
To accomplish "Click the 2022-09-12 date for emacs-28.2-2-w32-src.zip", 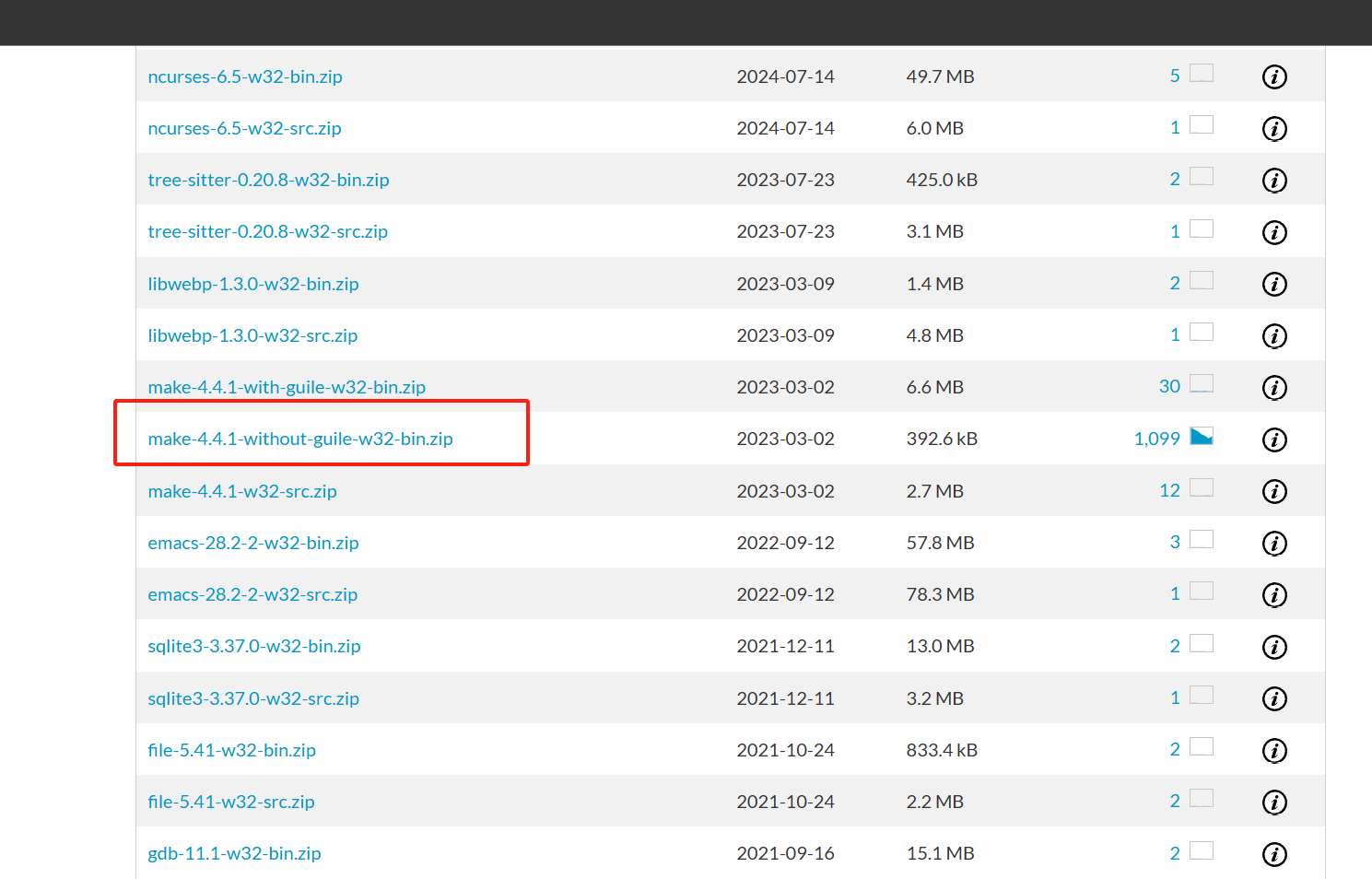I will click(785, 594).
